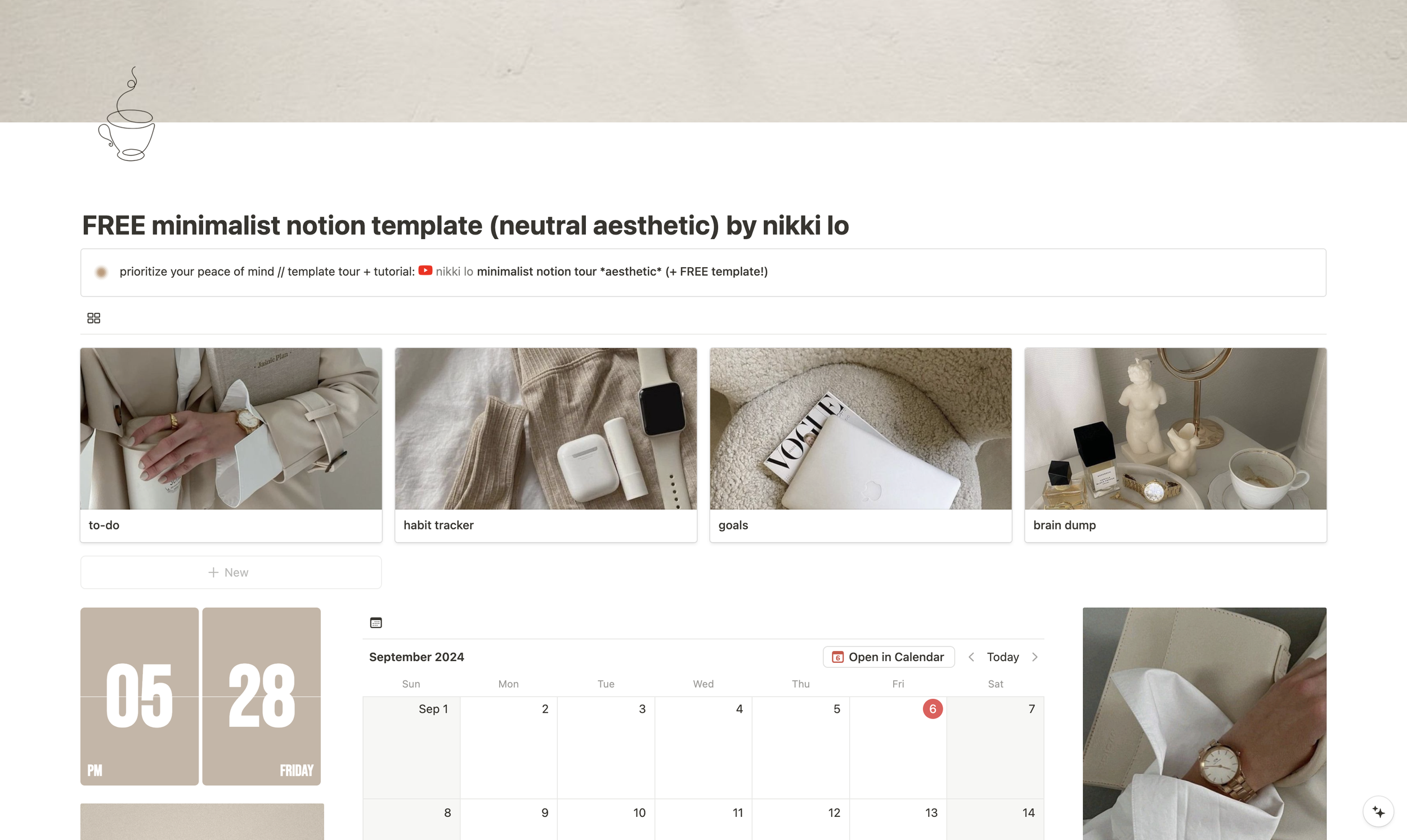Go to next month with right chevron
Image resolution: width=1407 pixels, height=840 pixels.
pos(1035,657)
